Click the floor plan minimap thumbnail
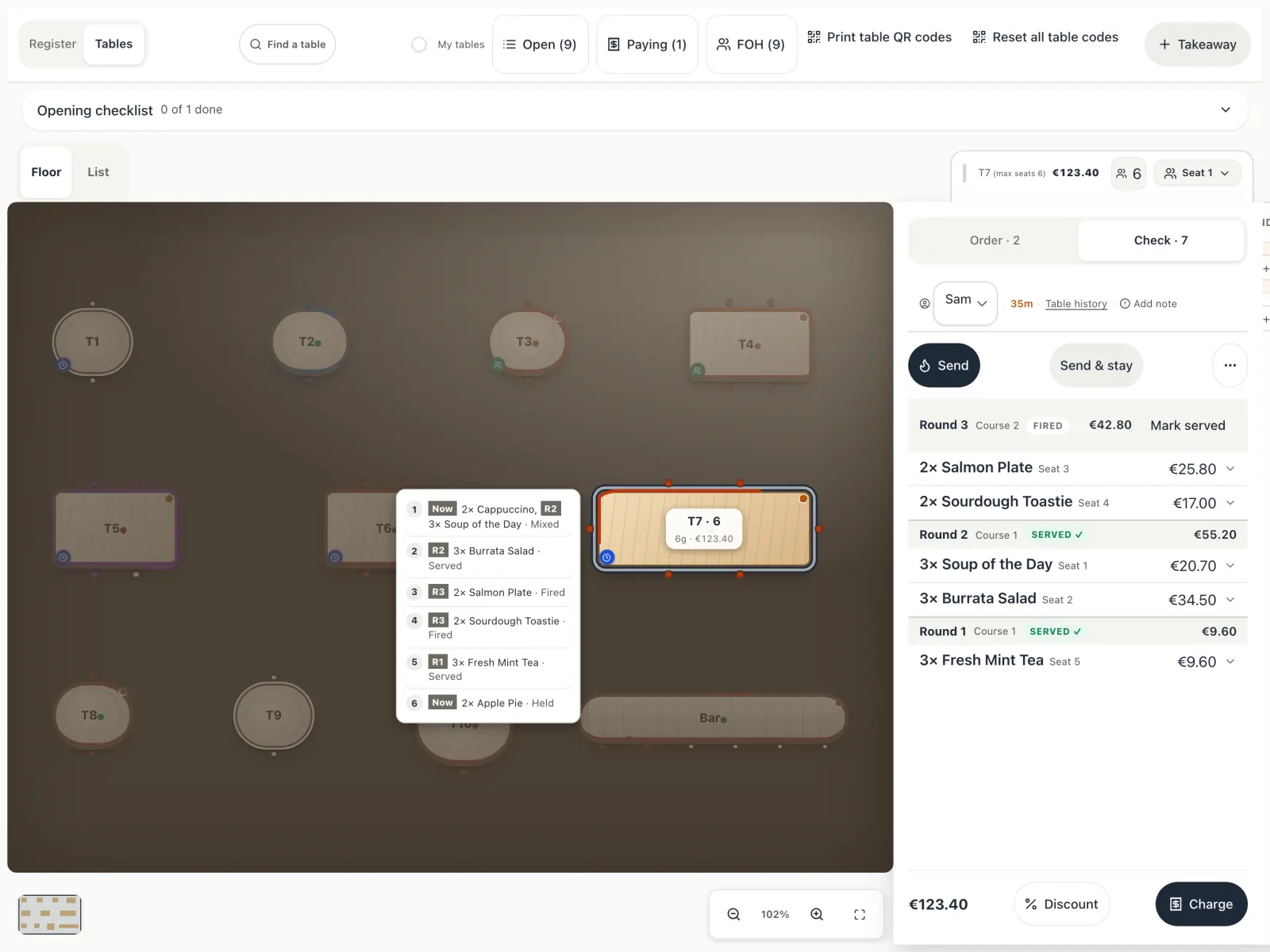 [x=49, y=914]
